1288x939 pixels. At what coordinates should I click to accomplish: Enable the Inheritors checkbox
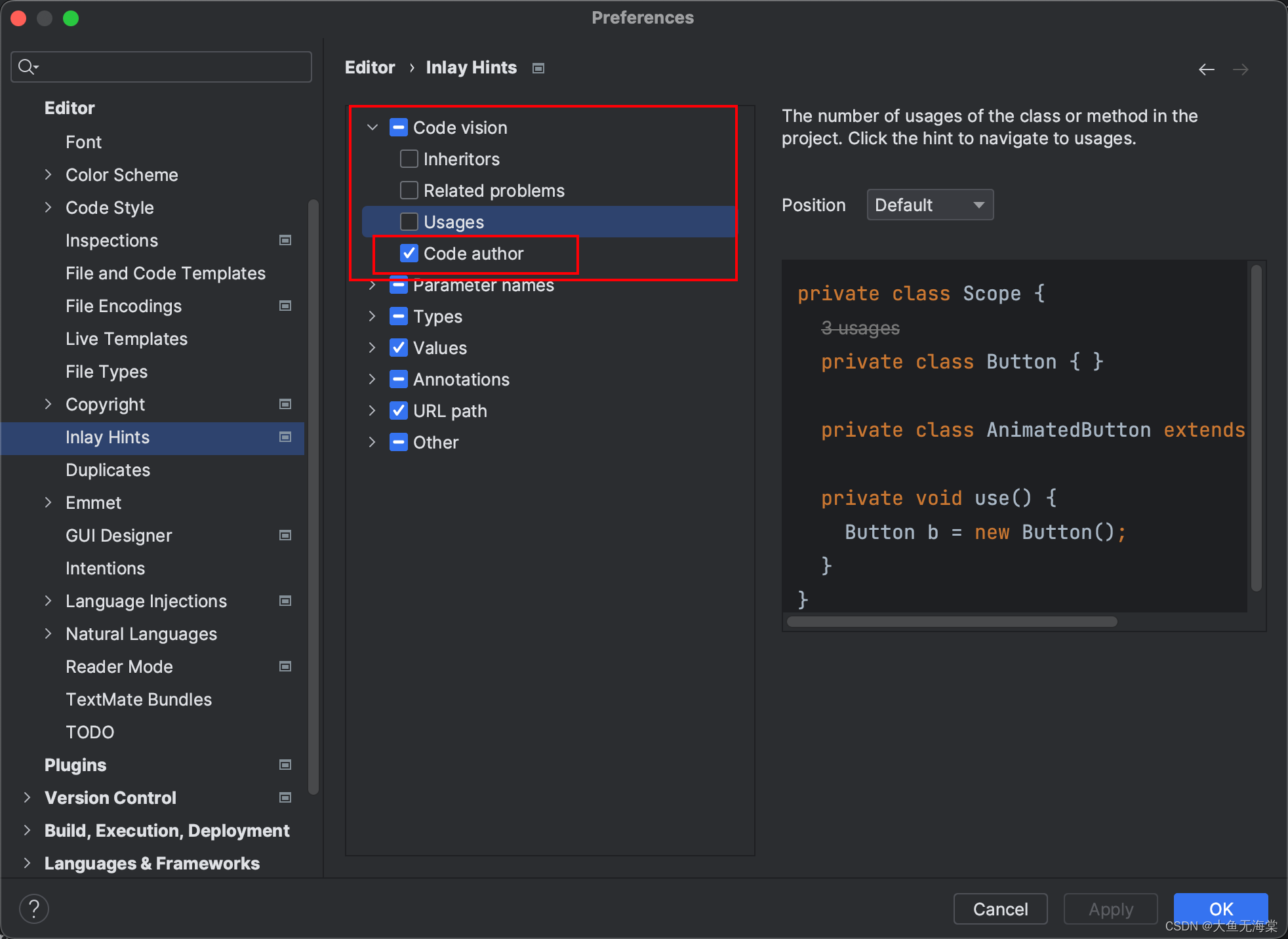[409, 159]
